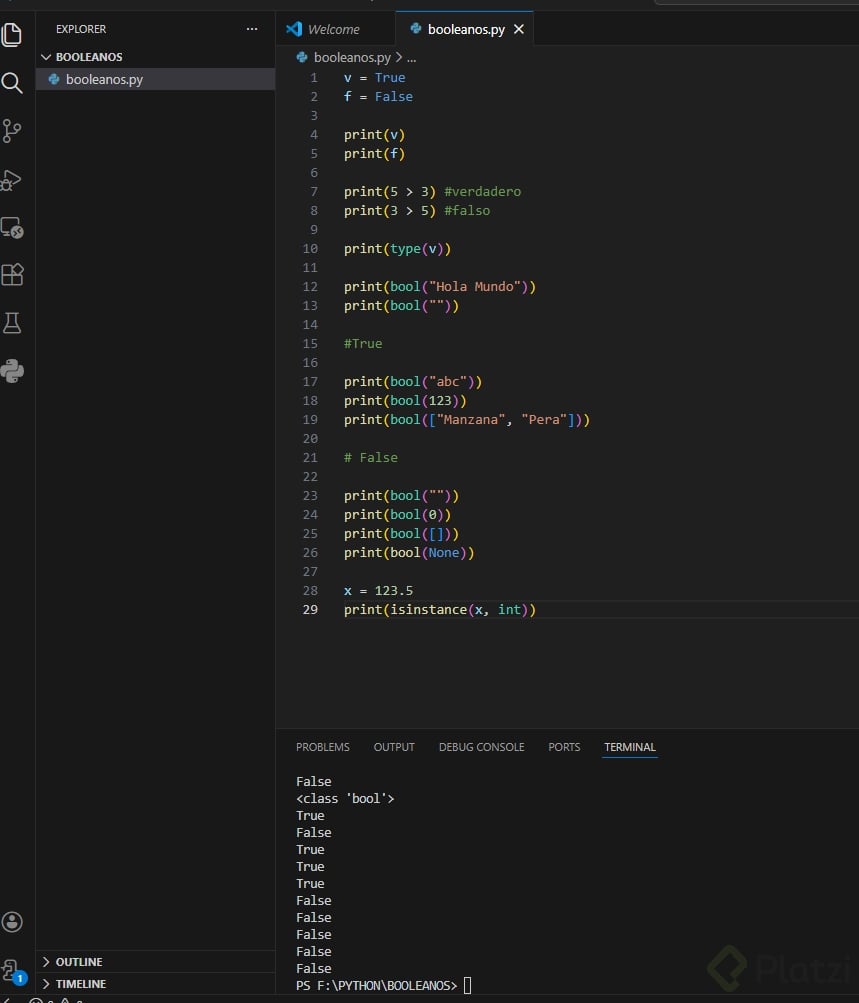Screen dimensions: 859x1003
Task: Open the Testing flask icon
Action: click(12, 323)
